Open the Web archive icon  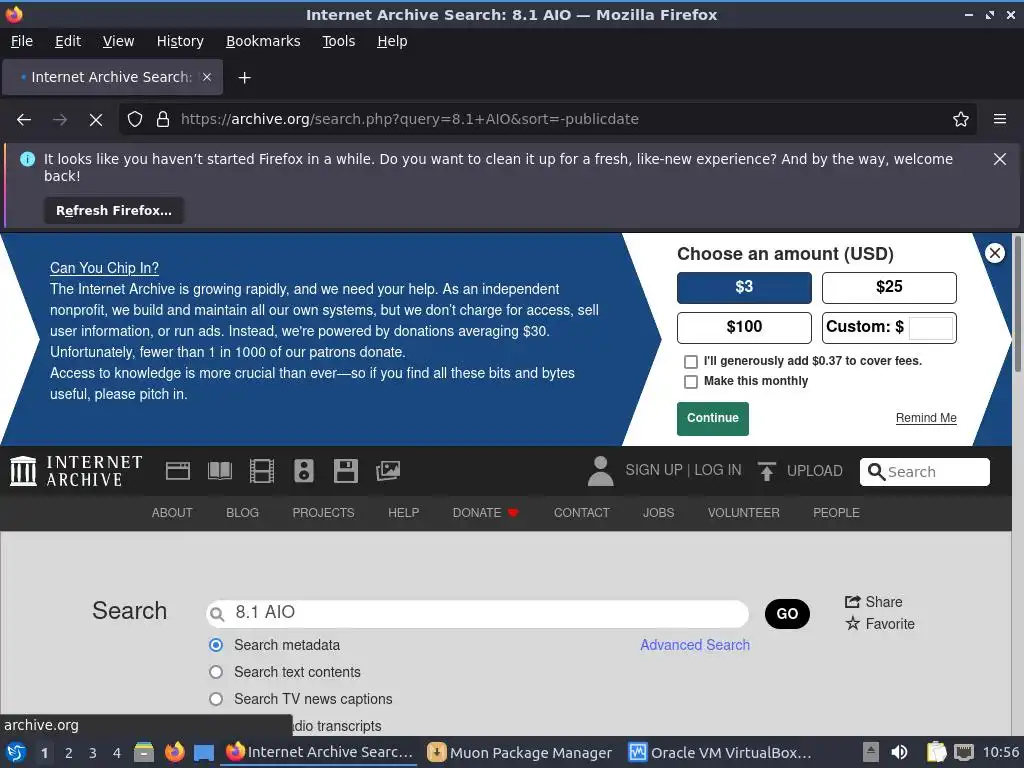178,471
